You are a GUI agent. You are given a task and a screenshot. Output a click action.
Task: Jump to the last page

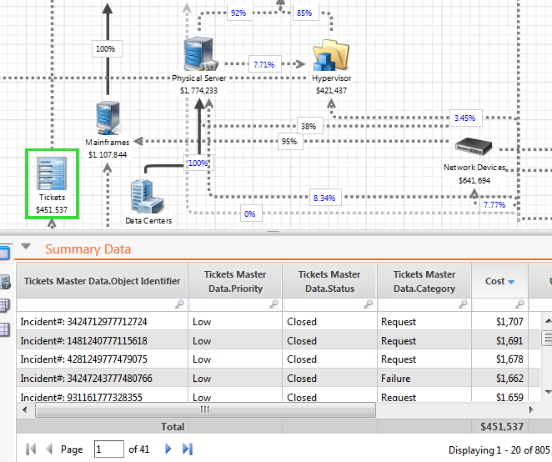click(x=188, y=449)
